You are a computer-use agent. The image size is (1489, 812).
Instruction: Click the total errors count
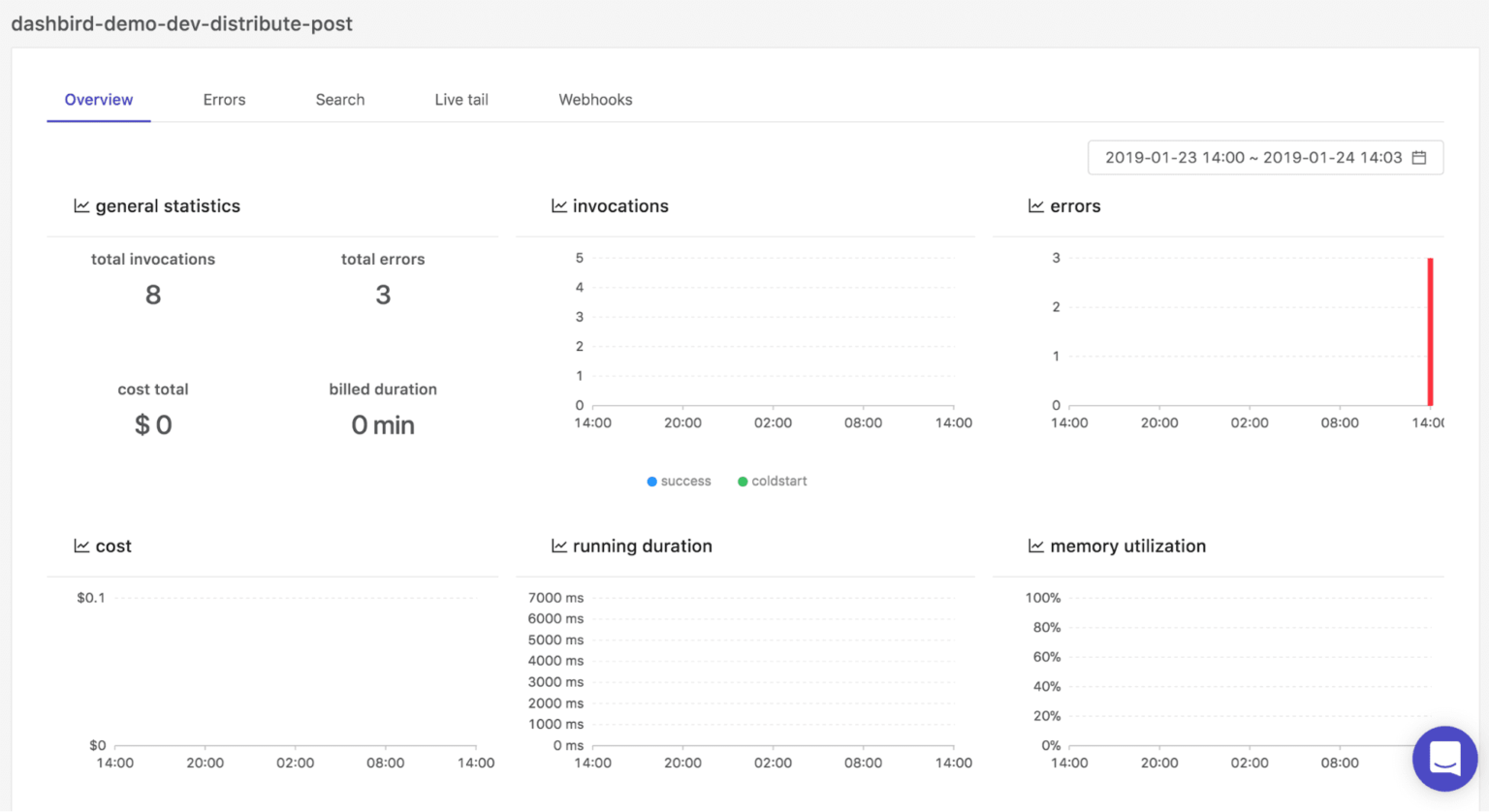point(383,295)
